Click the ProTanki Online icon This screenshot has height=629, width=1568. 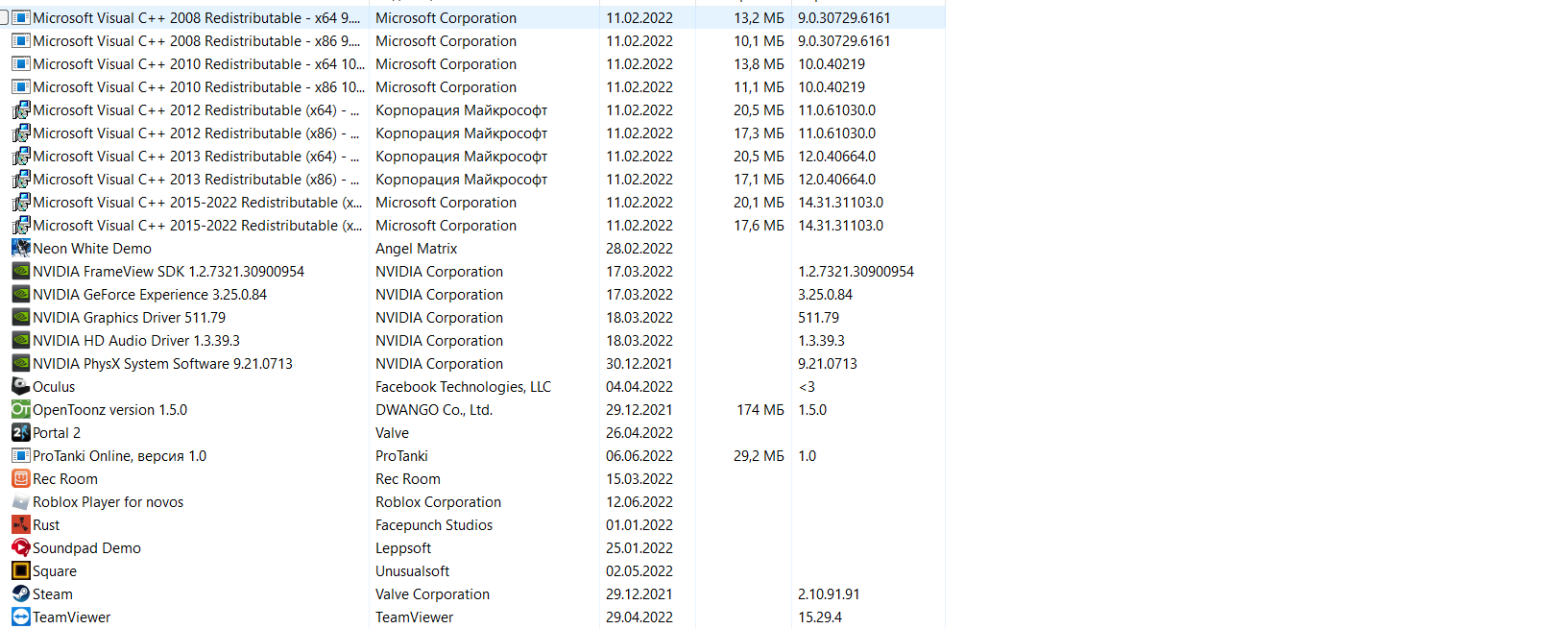21,456
